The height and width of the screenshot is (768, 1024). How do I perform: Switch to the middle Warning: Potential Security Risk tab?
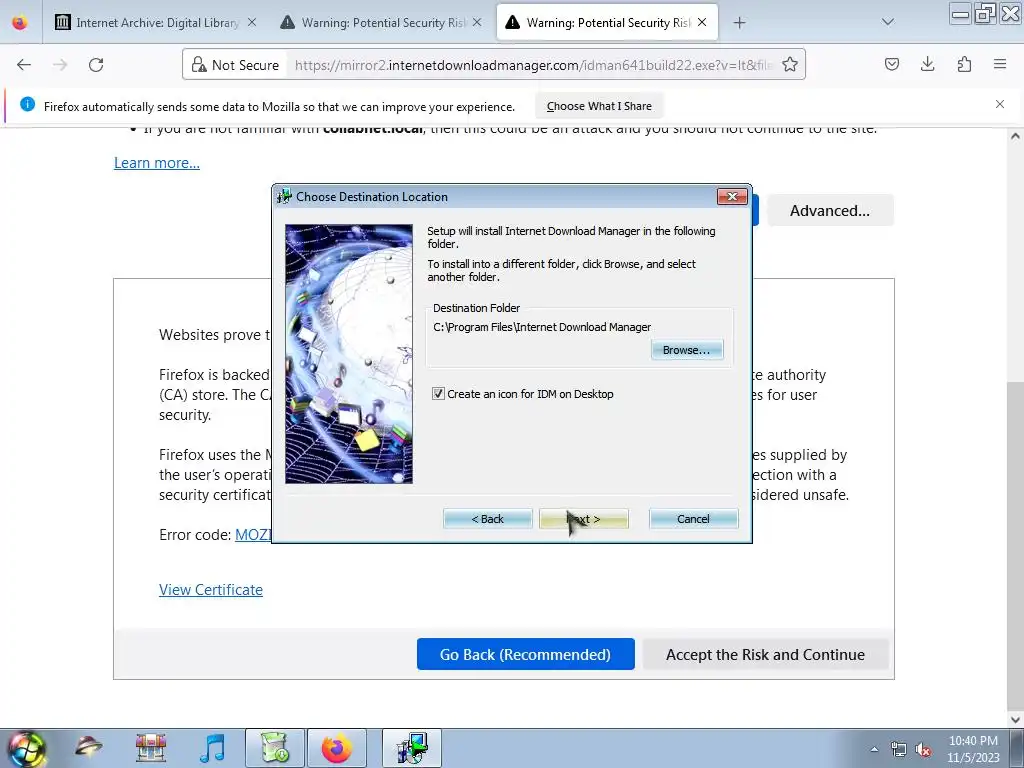point(383,23)
